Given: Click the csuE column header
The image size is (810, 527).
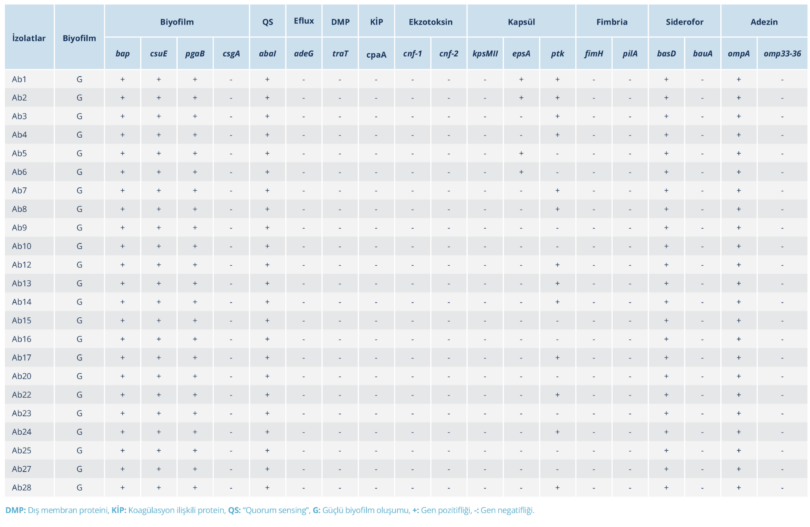Looking at the screenshot, I should (x=158, y=54).
